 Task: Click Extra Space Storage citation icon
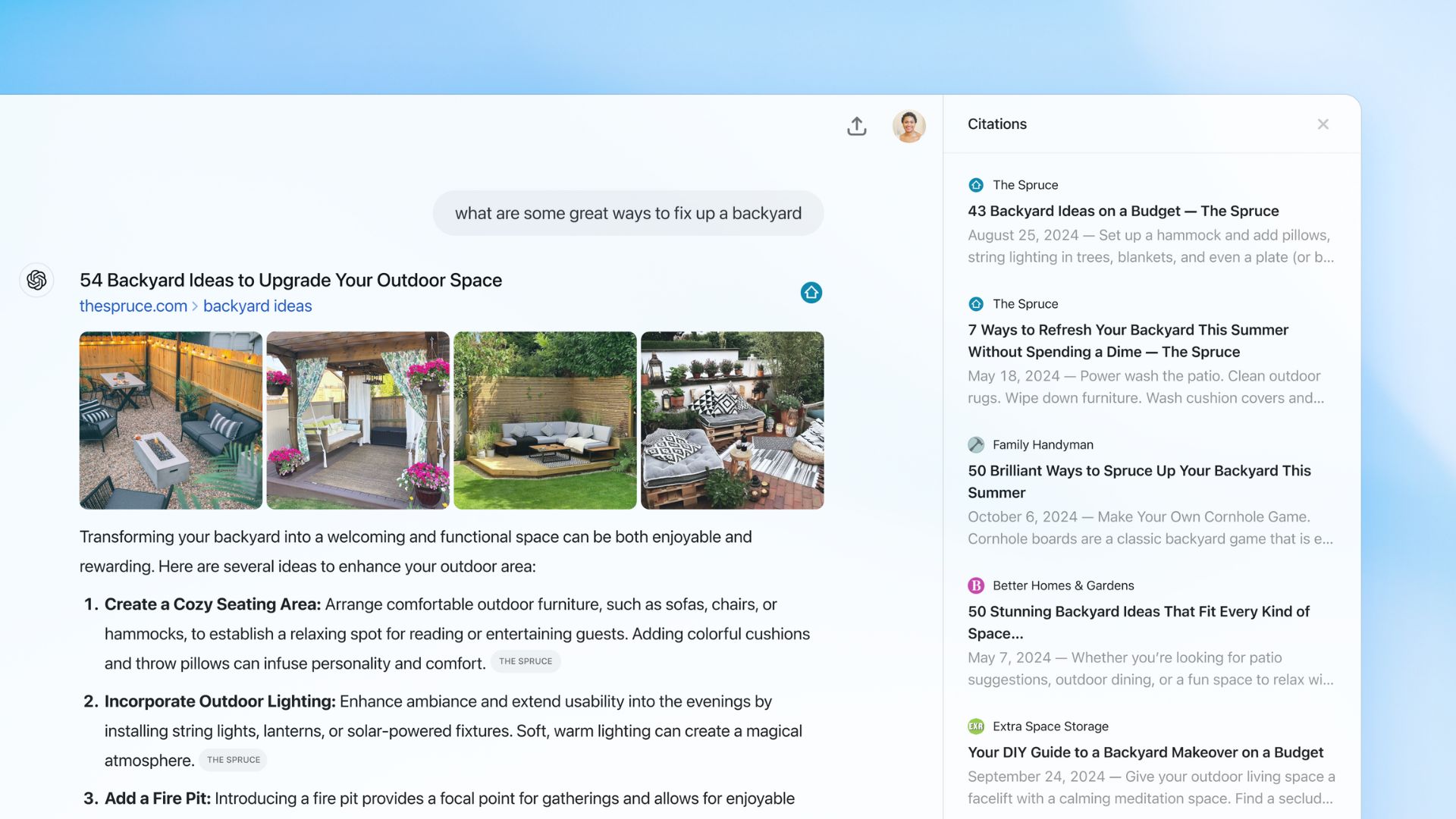click(x=975, y=726)
